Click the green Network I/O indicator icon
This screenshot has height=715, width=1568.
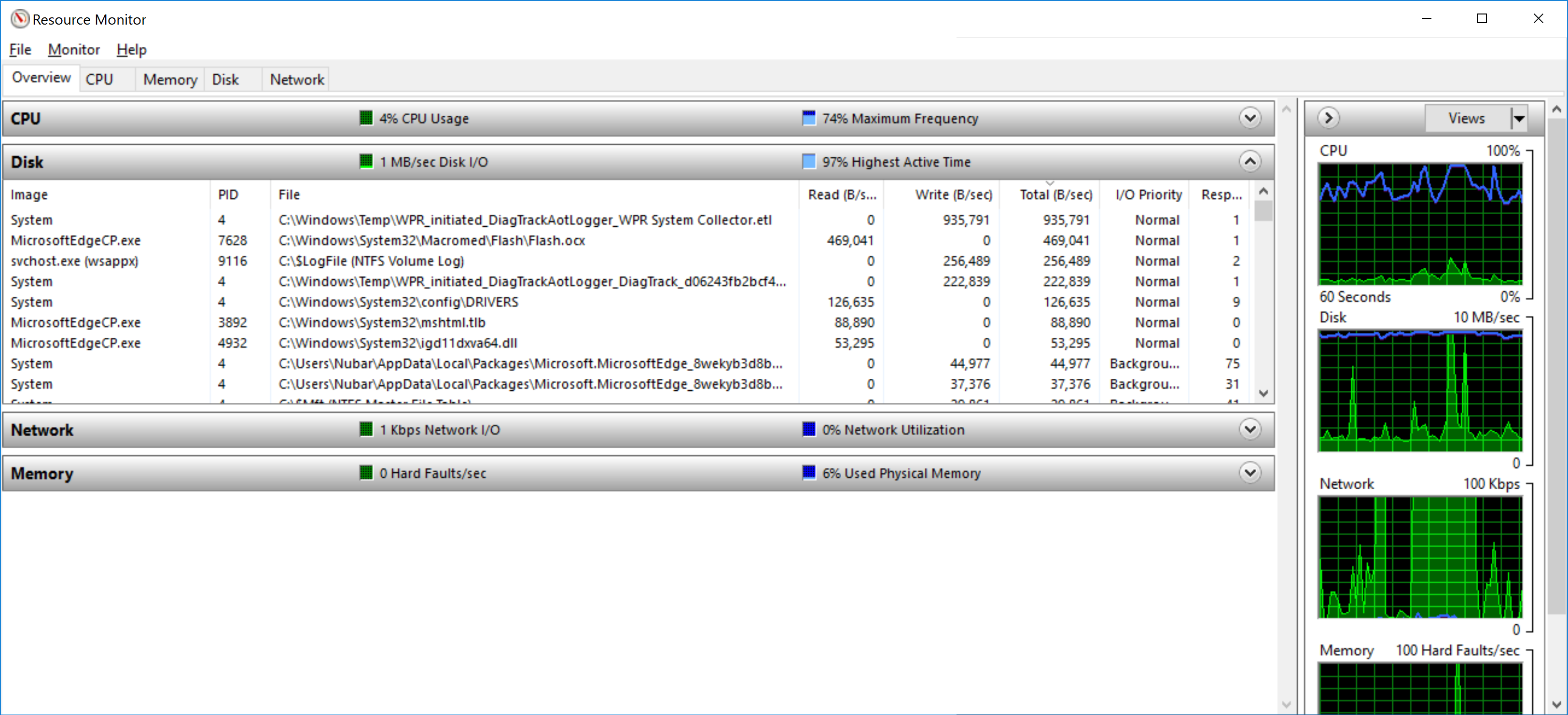(x=366, y=429)
